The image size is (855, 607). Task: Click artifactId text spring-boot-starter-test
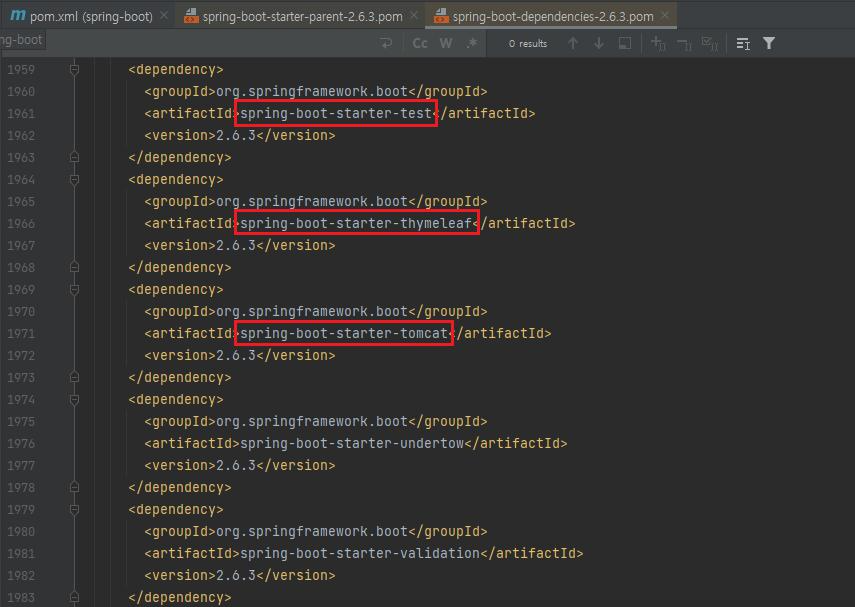pos(336,113)
